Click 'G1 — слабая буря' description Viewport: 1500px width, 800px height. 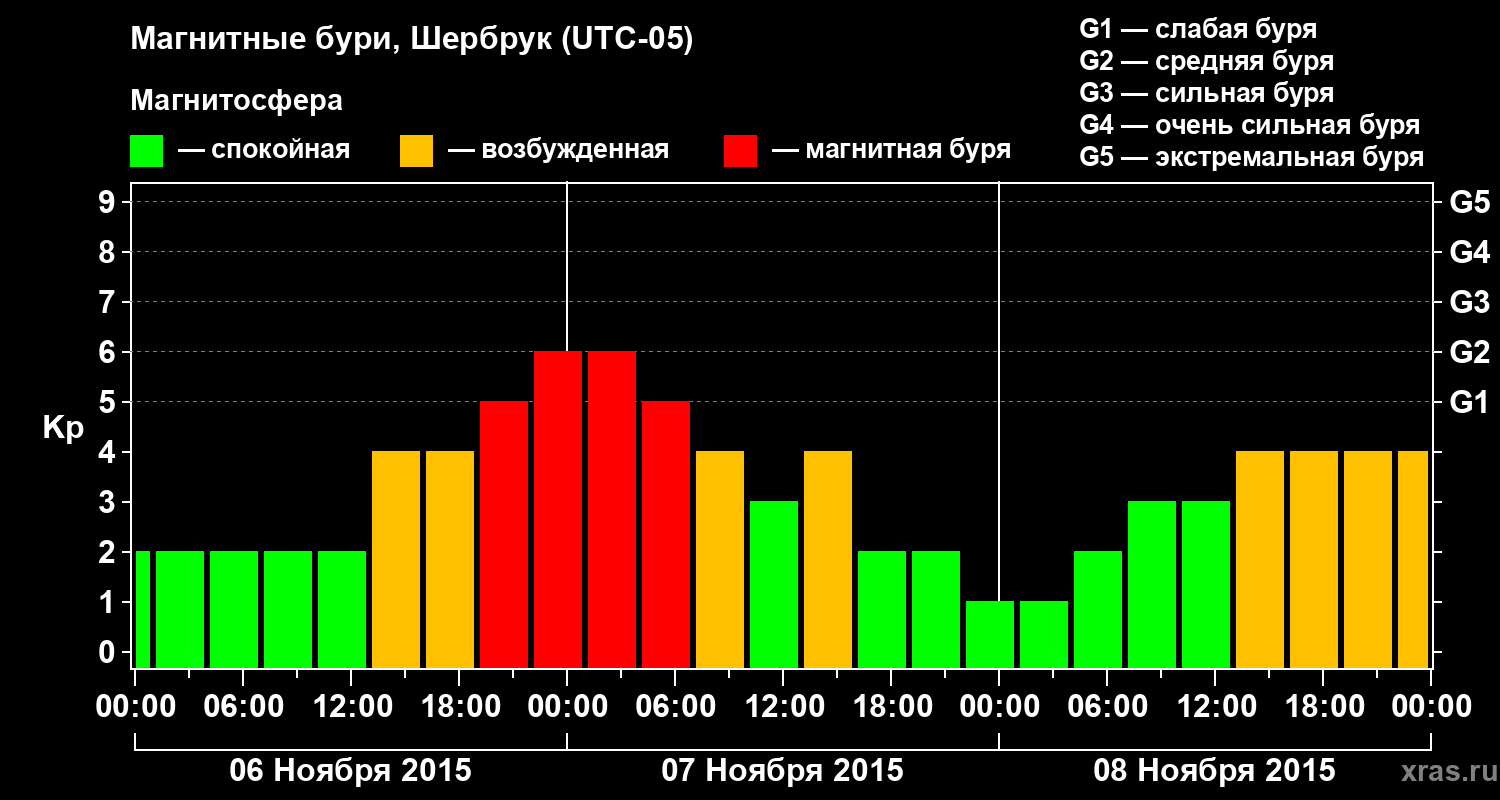tap(1198, 29)
